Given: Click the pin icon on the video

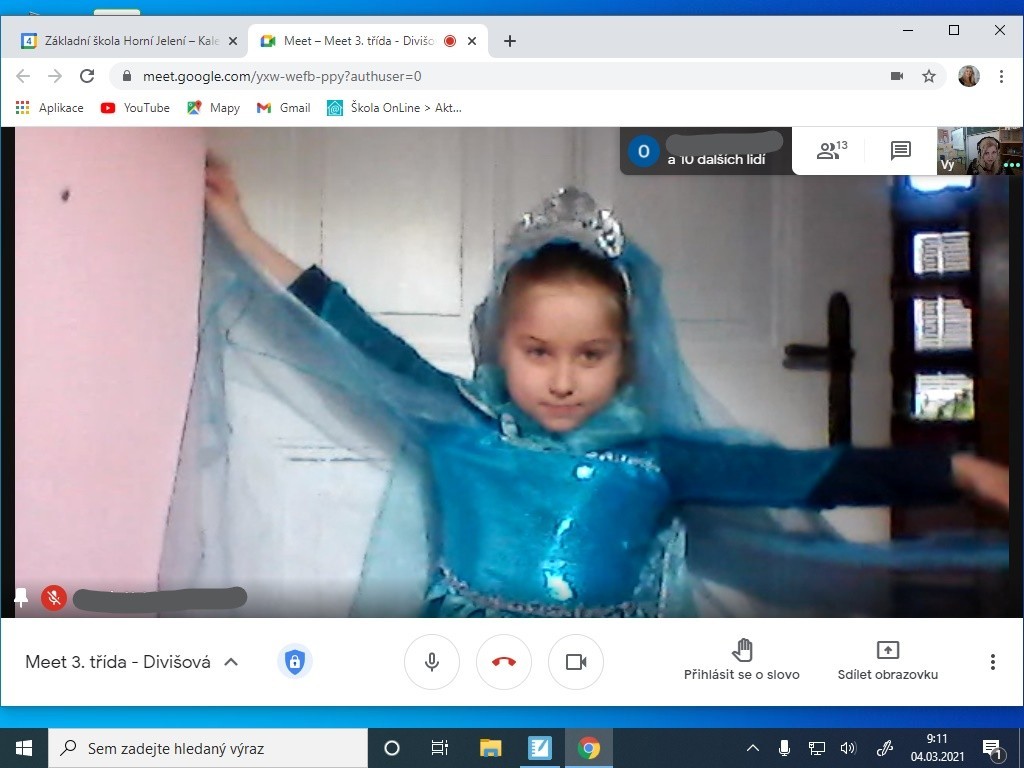Looking at the screenshot, I should [21, 598].
